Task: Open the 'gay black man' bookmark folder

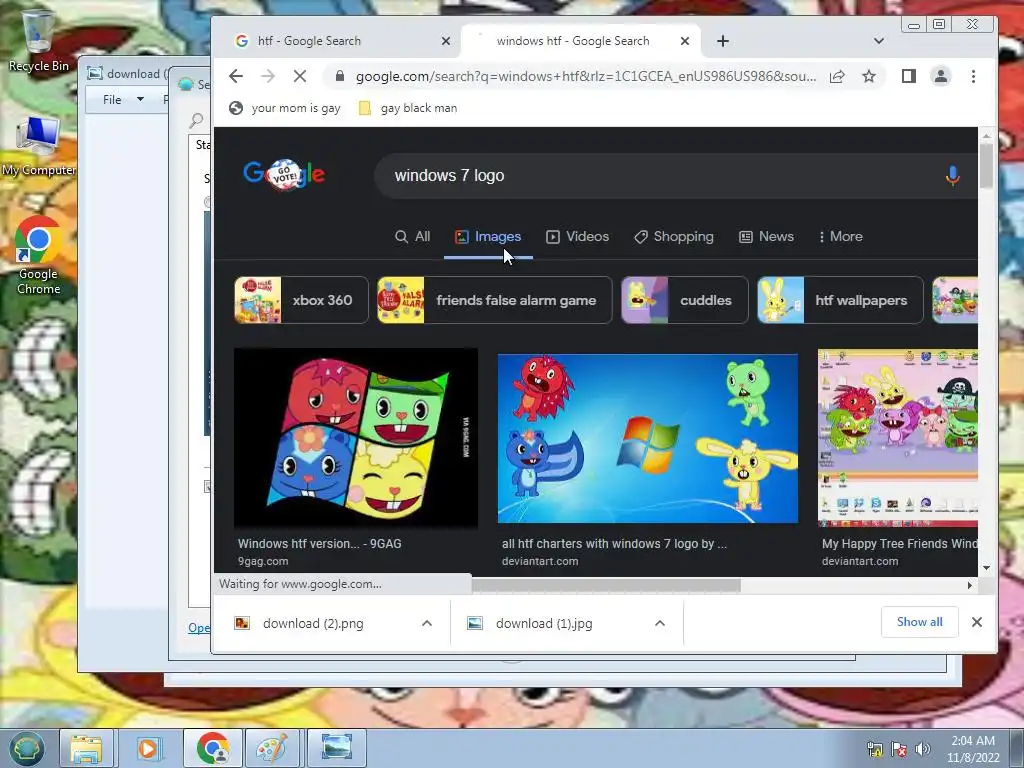Action: coord(408,108)
